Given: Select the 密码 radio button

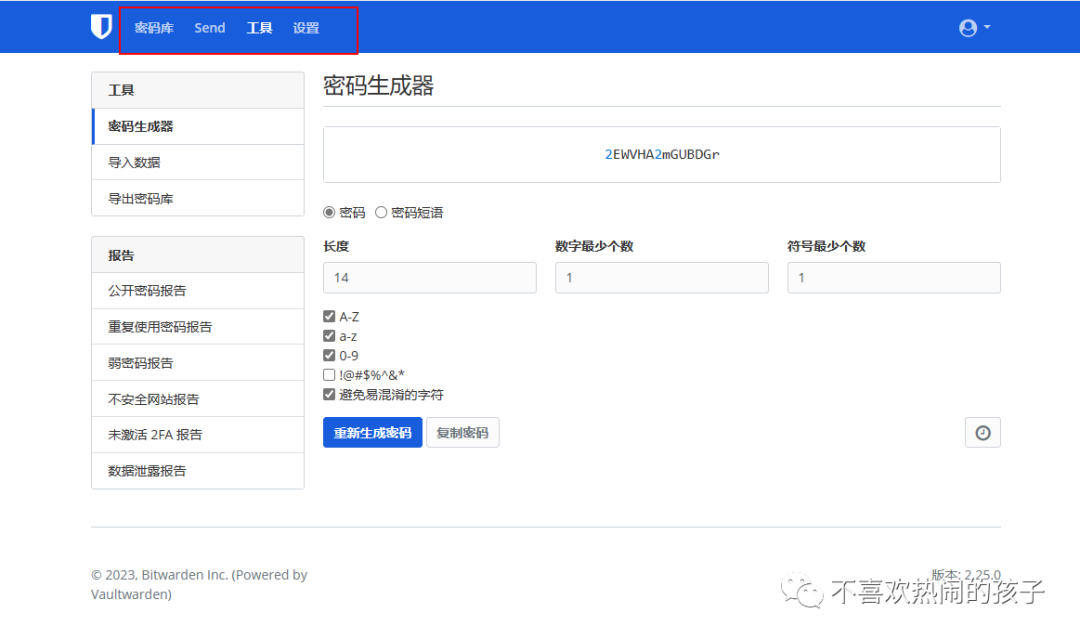Looking at the screenshot, I should [x=329, y=212].
